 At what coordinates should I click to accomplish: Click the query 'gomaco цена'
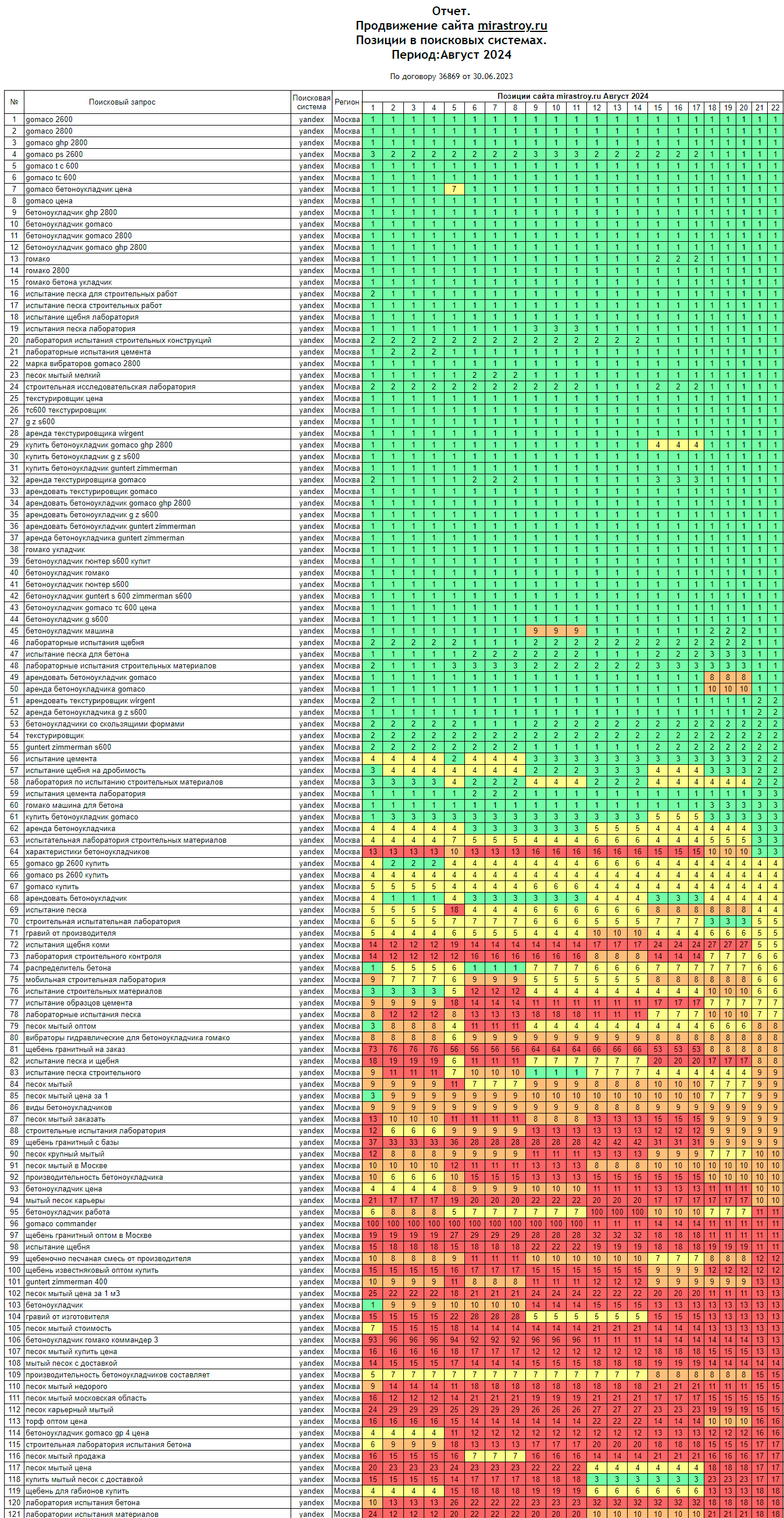[x=49, y=201]
